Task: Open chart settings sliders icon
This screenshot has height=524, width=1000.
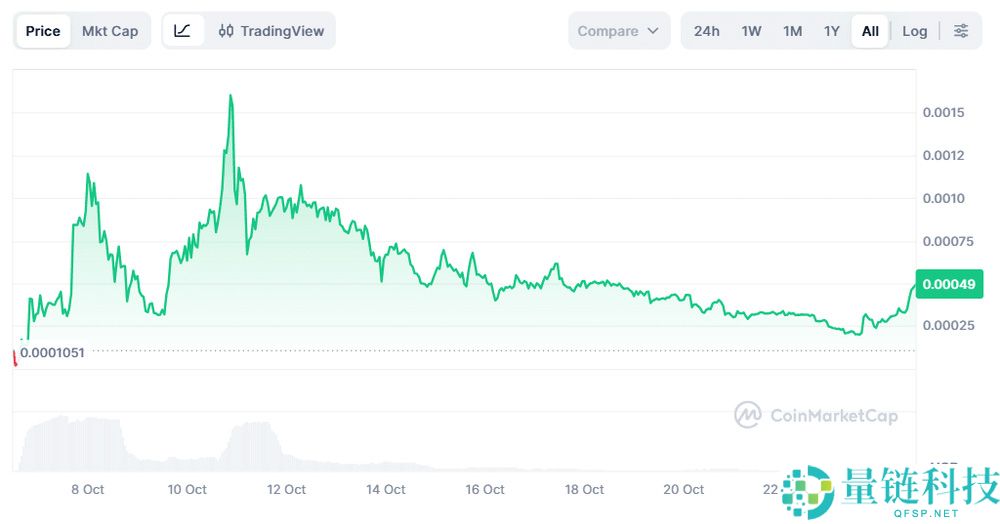Action: [961, 31]
